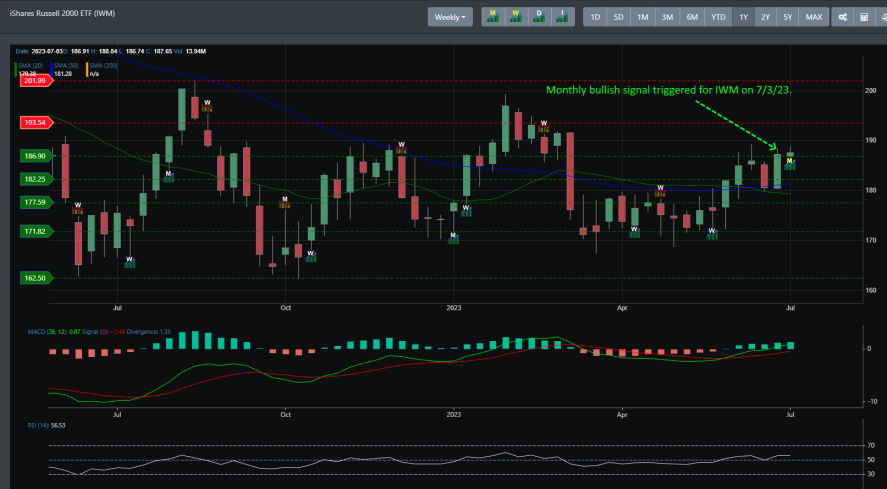Click the SMA (200) legend entry

coord(102,69)
